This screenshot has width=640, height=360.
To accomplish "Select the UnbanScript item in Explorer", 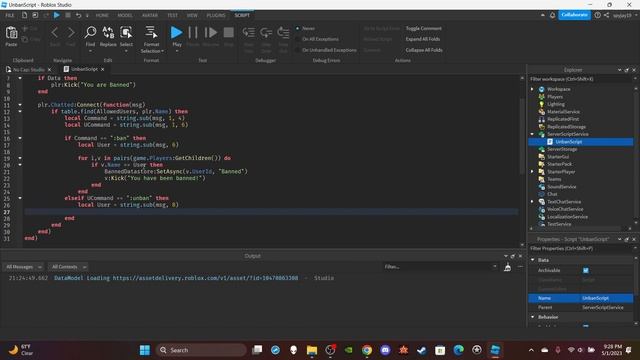I will 569,142.
